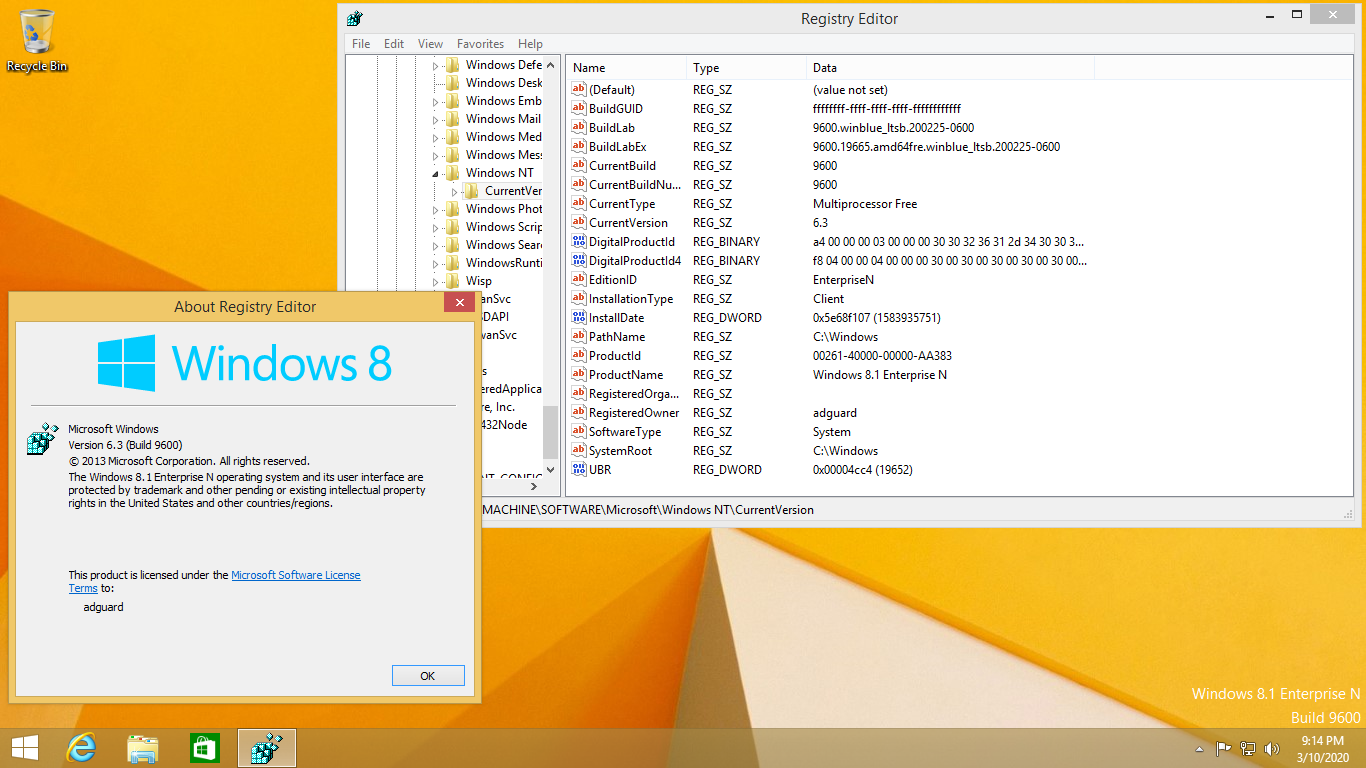
Task: Select the BuildLabEx value name
Action: [617, 146]
